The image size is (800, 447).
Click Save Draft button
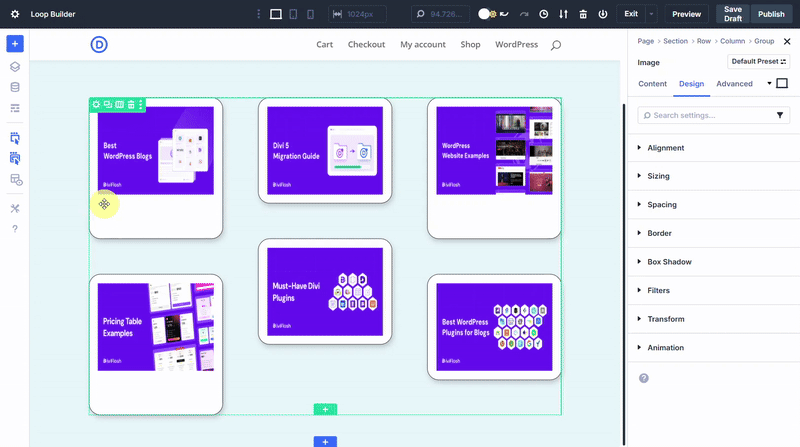(733, 14)
